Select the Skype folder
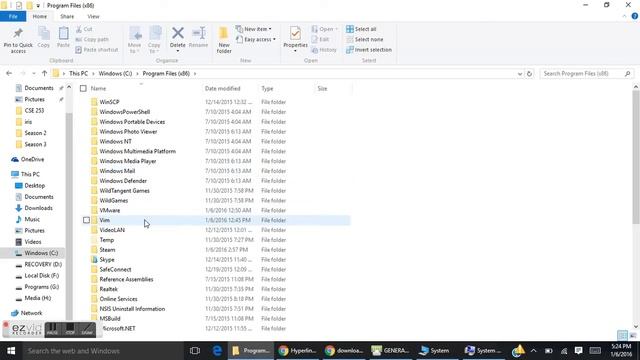The width and height of the screenshot is (640, 360). click(107, 259)
